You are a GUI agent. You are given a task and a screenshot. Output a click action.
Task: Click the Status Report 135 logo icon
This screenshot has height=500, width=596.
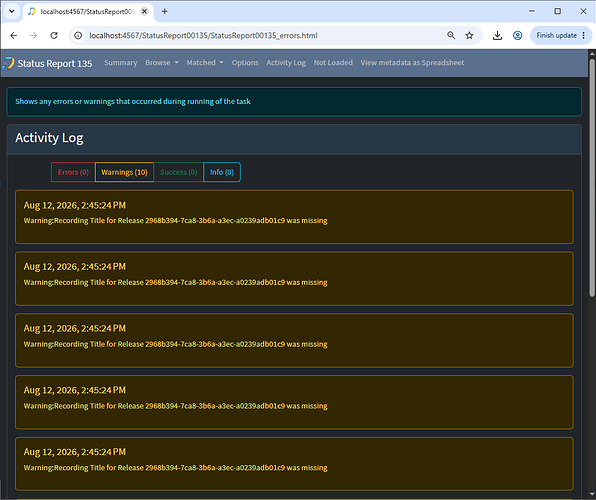[x=8, y=63]
